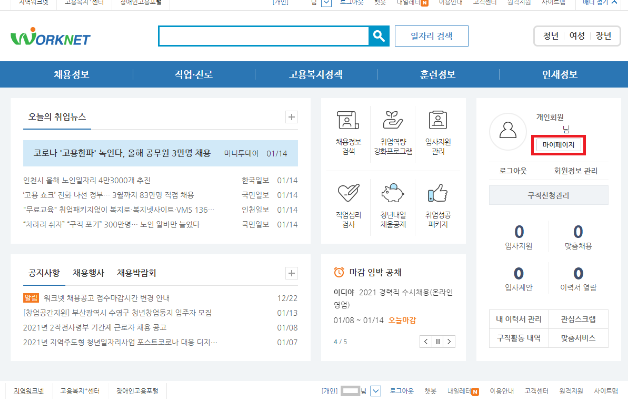Open 장애인고용포털 in the bottom bar
This screenshot has height=399, width=628.
pos(137,391)
